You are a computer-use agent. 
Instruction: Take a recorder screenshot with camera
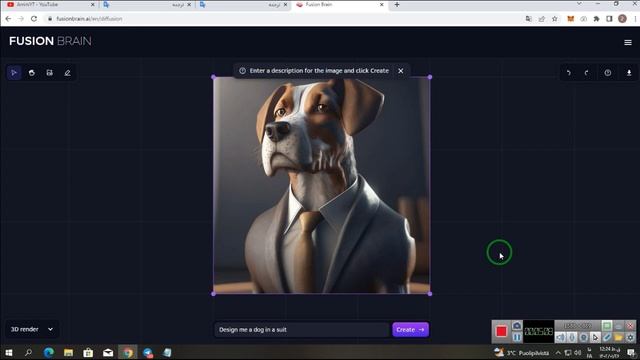tap(517, 326)
